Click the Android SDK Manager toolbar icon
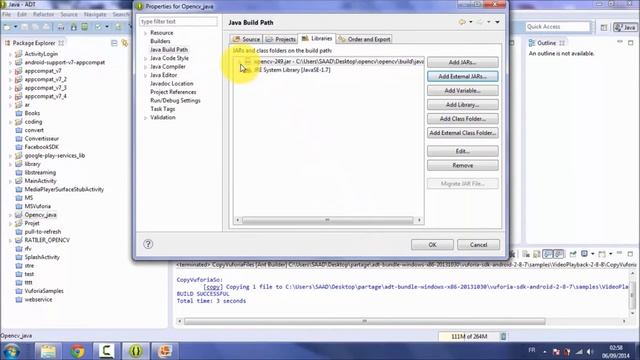The height and width of the screenshot is (360, 640). point(73,27)
